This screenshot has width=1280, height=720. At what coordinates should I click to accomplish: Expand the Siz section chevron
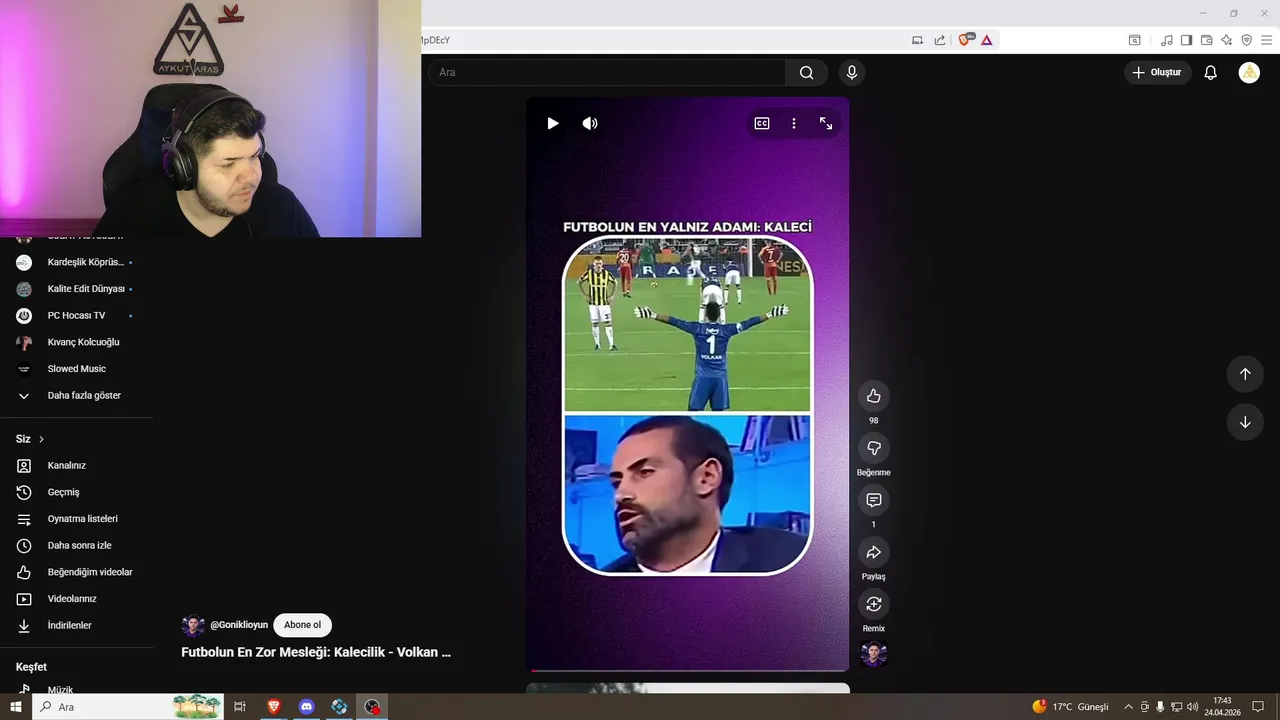pos(41,439)
